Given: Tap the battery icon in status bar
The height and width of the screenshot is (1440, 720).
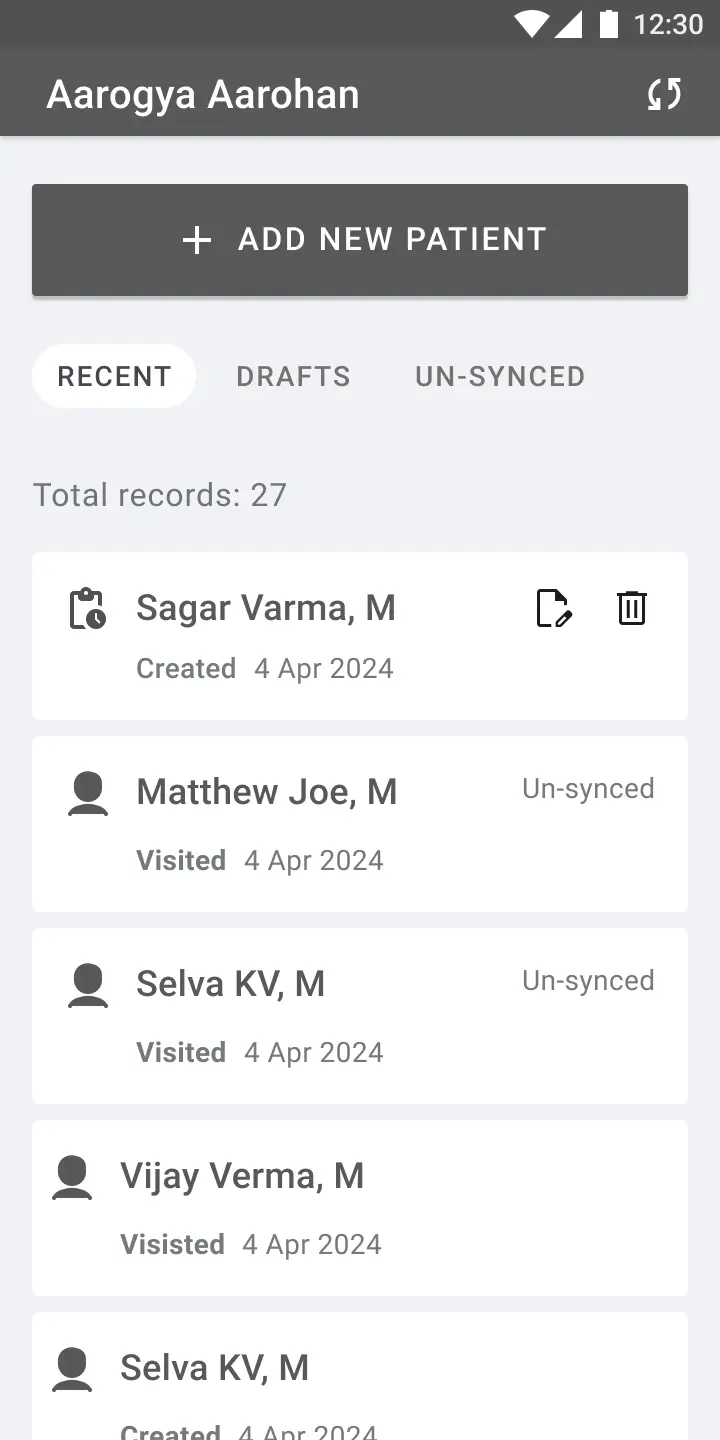Looking at the screenshot, I should pyautogui.click(x=608, y=23).
